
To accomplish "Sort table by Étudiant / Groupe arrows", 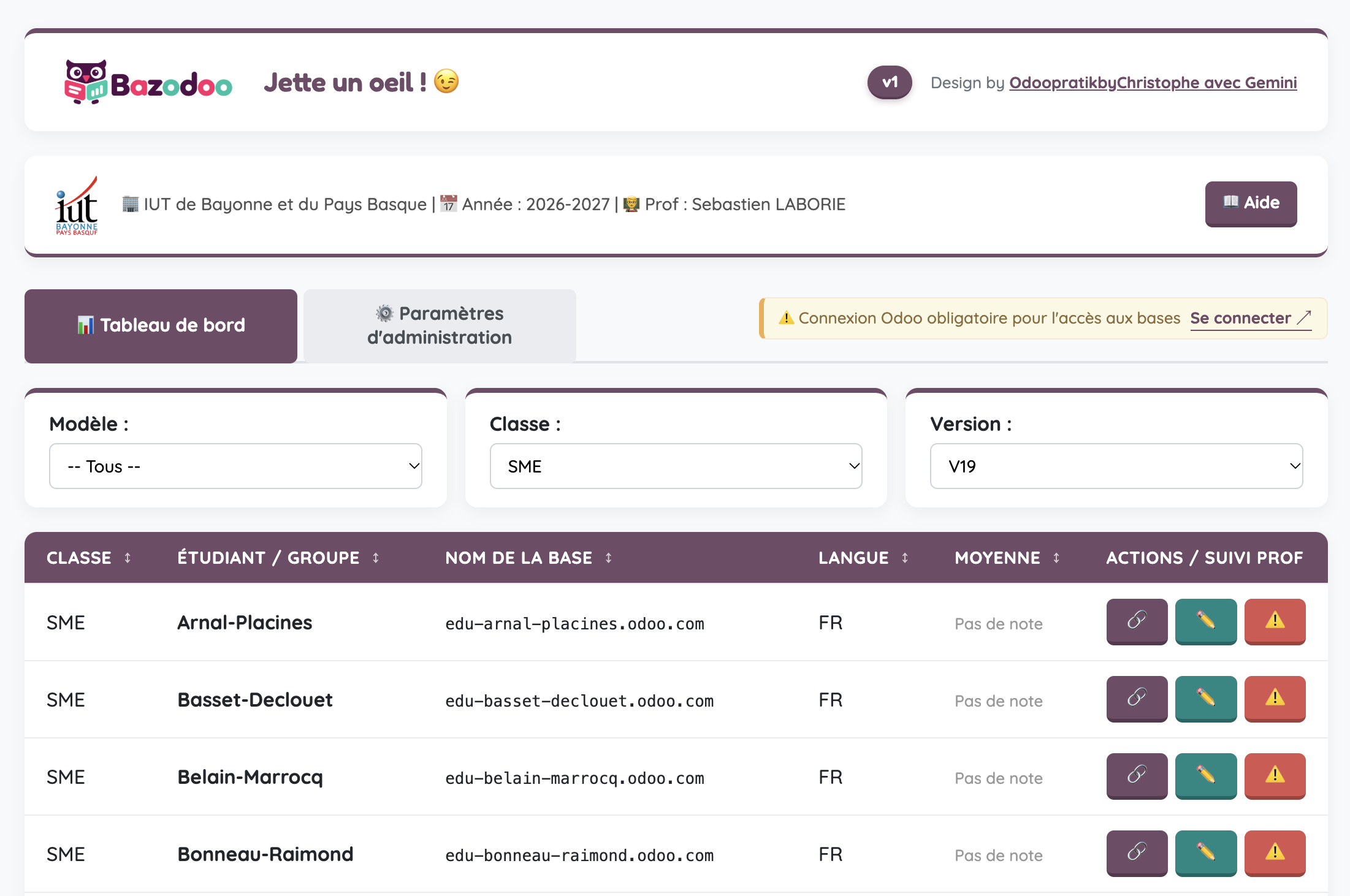I will (376, 558).
